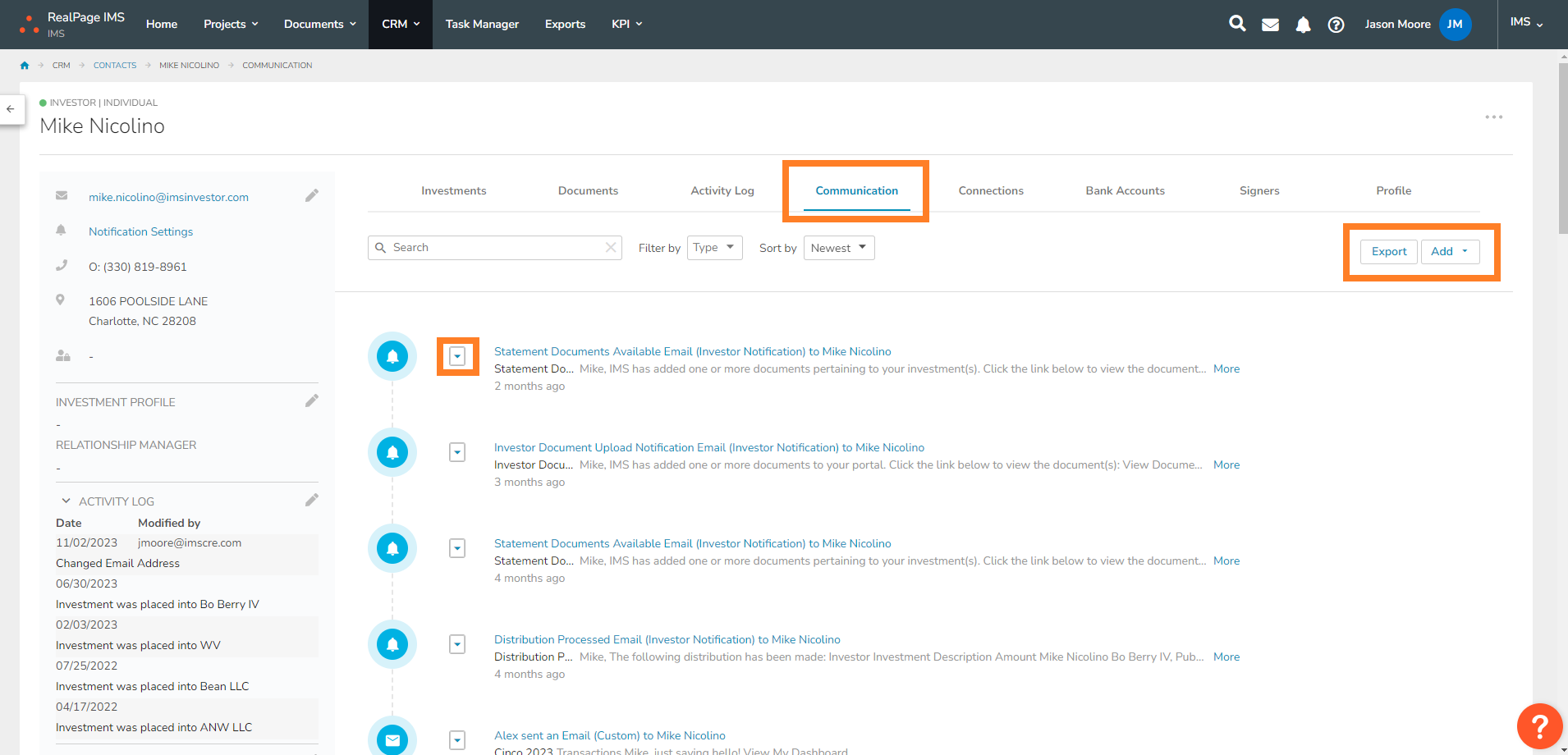Switch to the Signers tab
Image resolution: width=1568 pixels, height=755 pixels.
(x=1259, y=190)
